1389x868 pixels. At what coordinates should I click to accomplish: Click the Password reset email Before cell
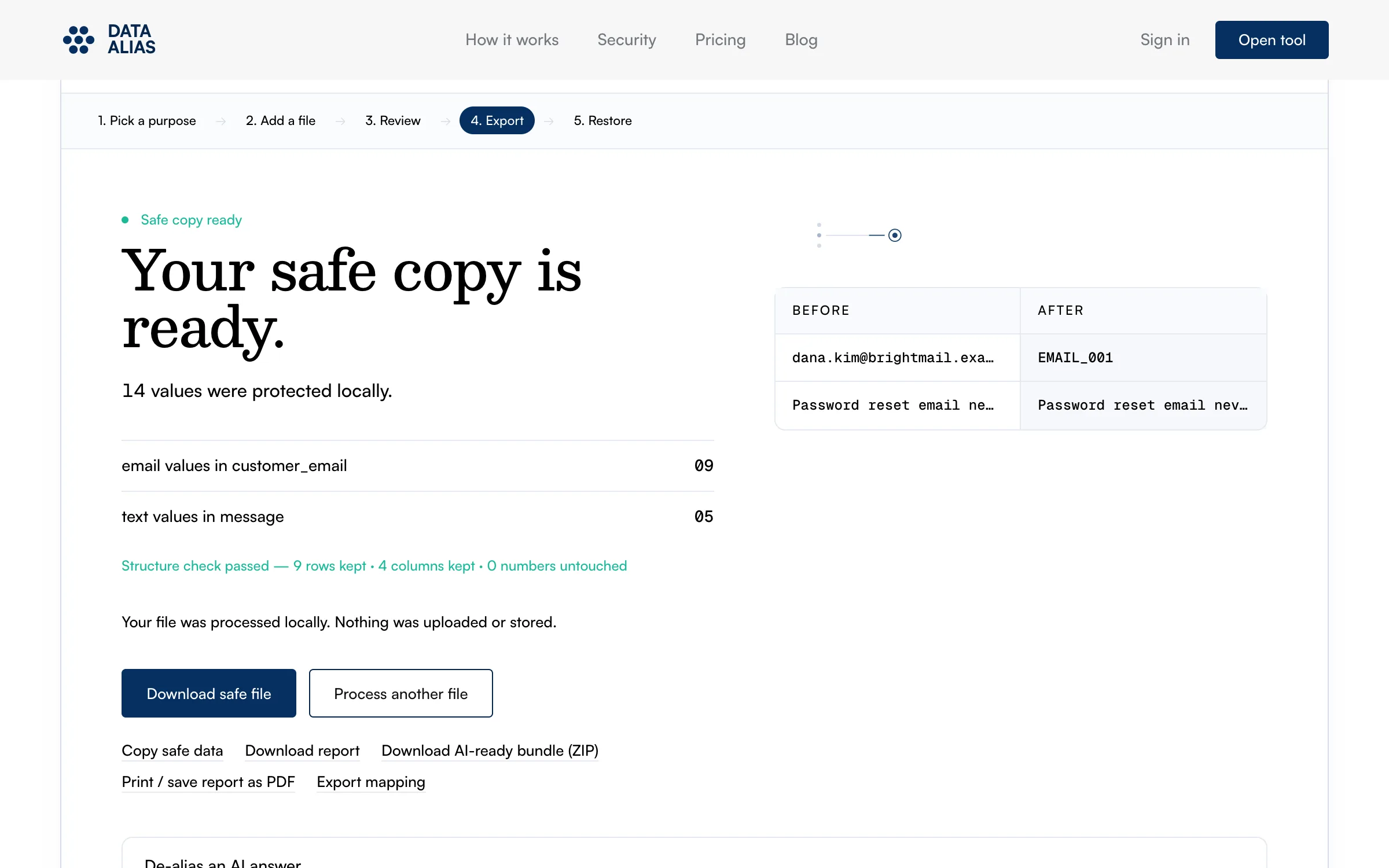click(x=898, y=405)
